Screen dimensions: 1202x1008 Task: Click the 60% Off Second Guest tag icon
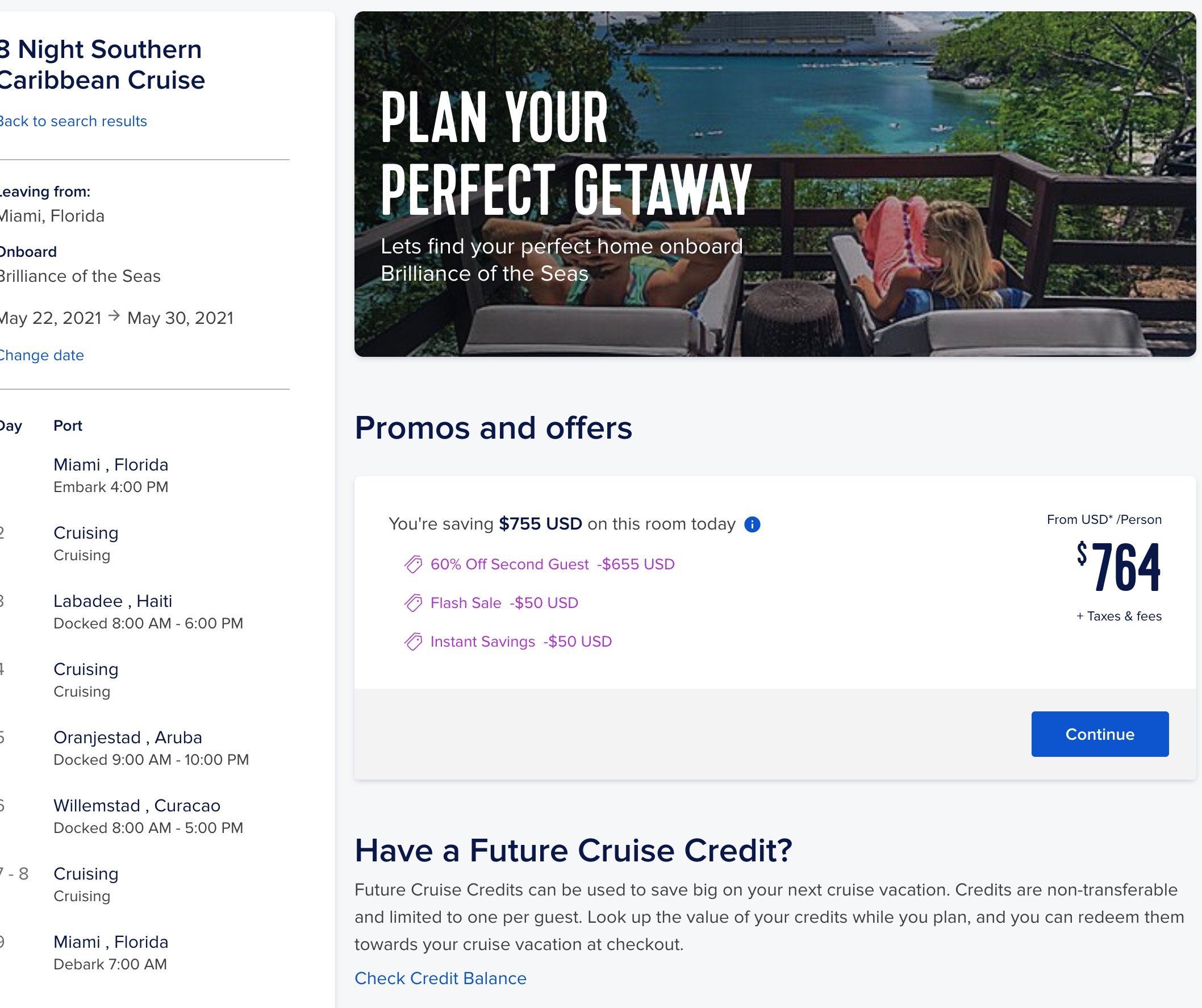[414, 564]
